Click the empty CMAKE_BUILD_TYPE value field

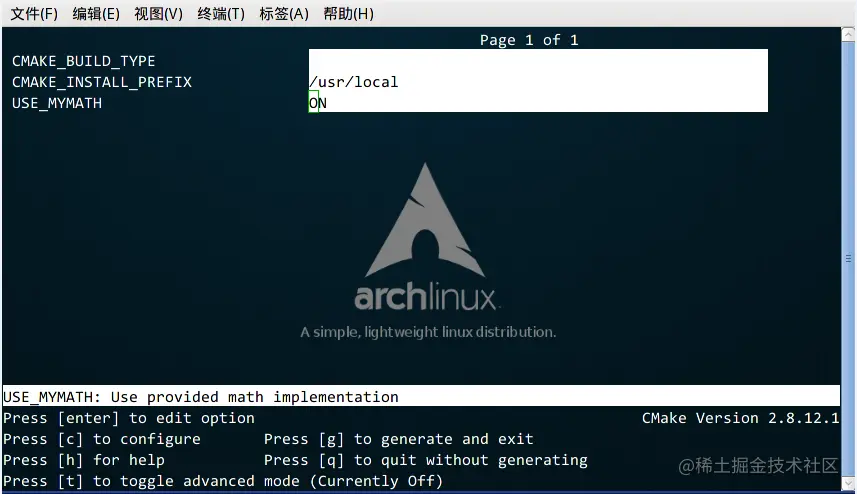(x=538, y=61)
